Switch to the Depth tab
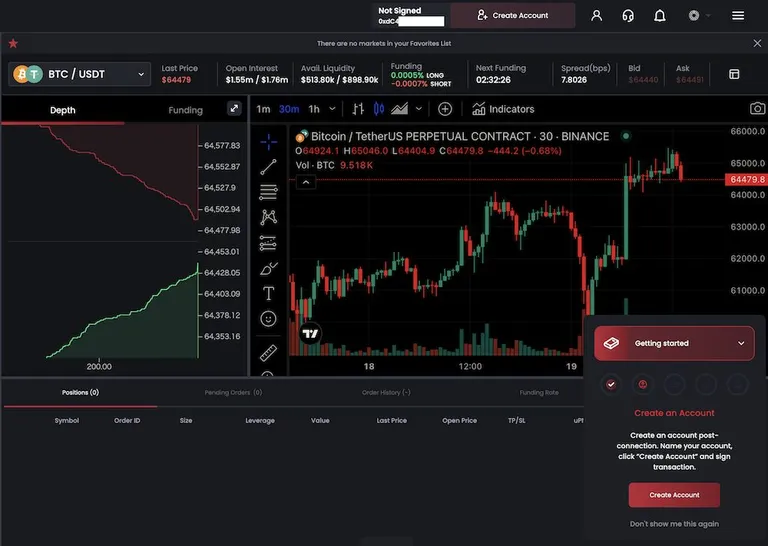This screenshot has width=768, height=546. (63, 110)
